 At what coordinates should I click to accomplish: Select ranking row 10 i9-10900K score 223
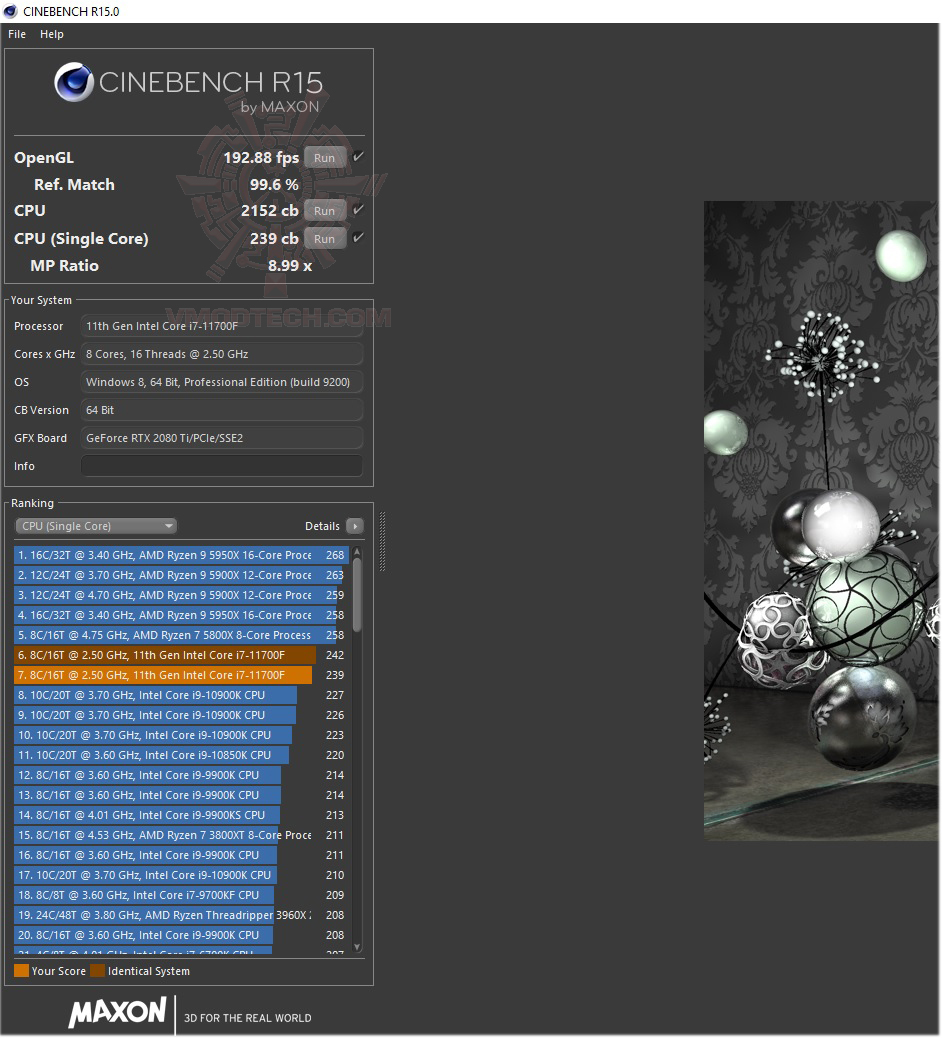(181, 735)
